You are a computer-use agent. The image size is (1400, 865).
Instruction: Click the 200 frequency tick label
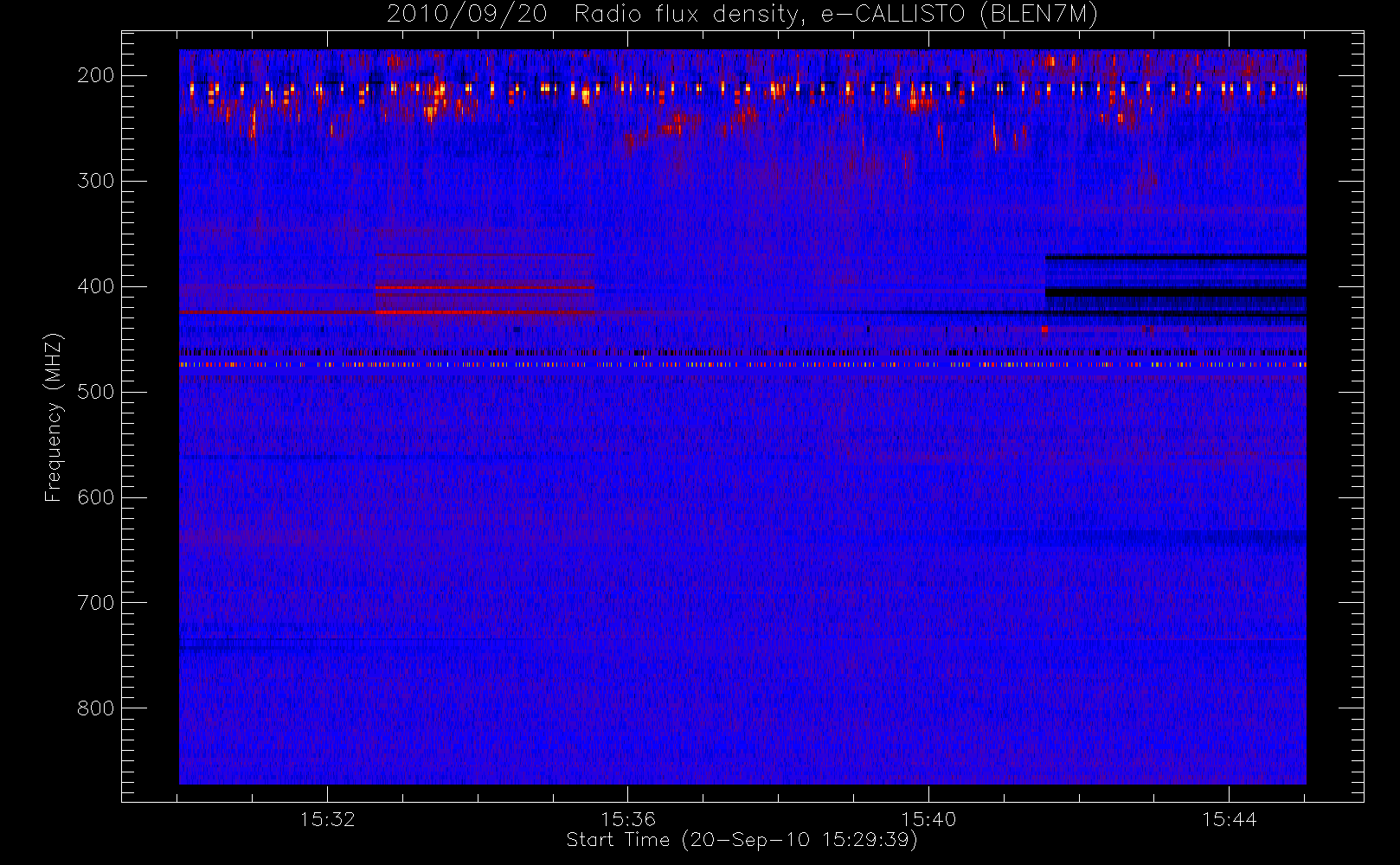96,75
